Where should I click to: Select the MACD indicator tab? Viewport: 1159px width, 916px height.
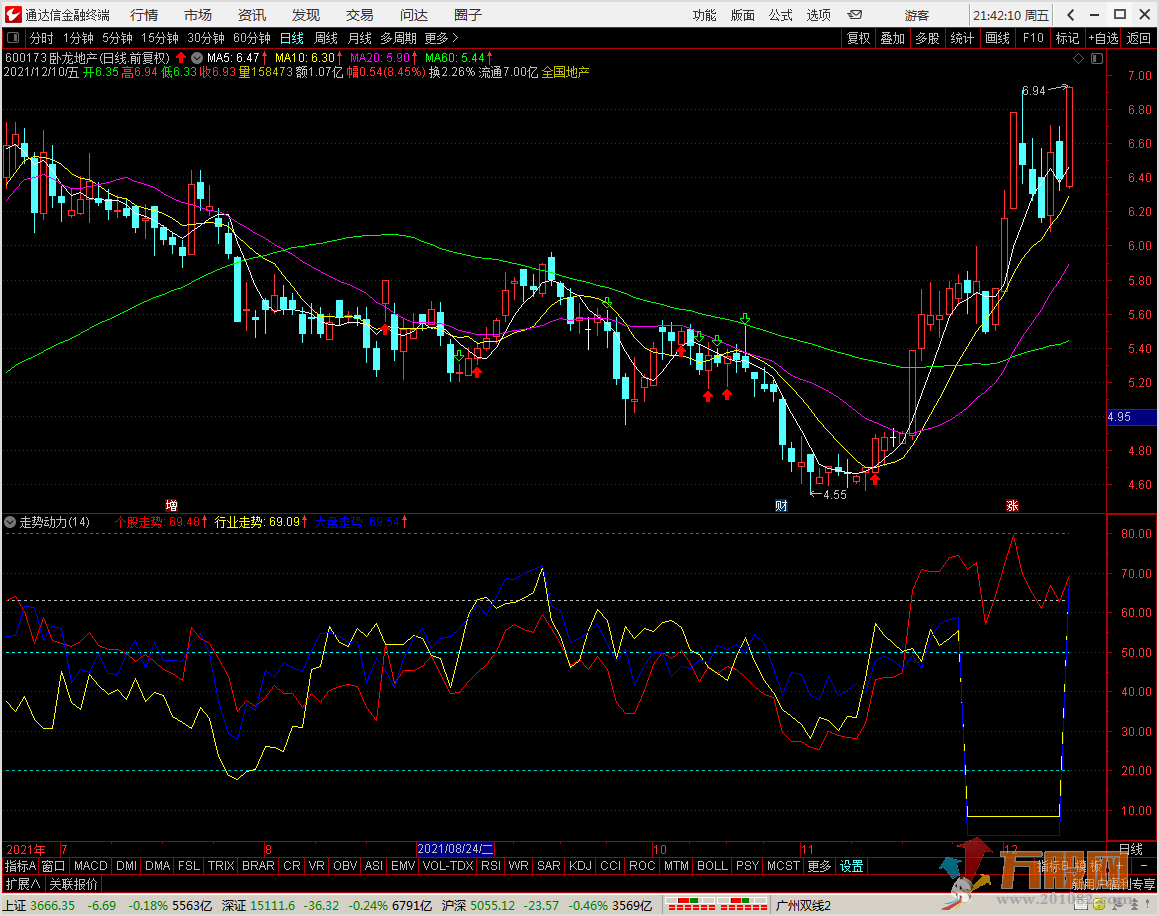point(90,866)
